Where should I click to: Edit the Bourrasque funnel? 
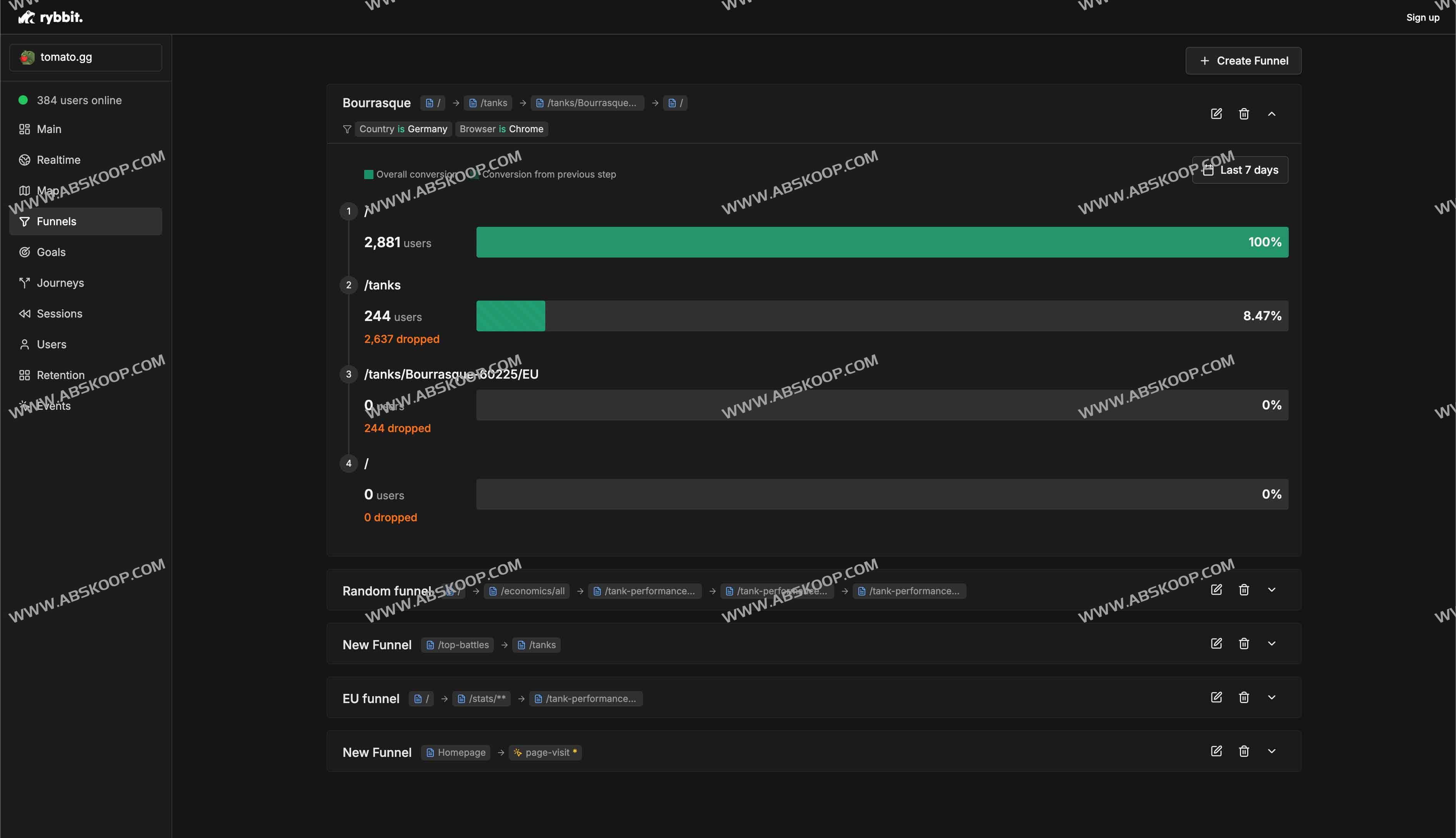[x=1216, y=113]
